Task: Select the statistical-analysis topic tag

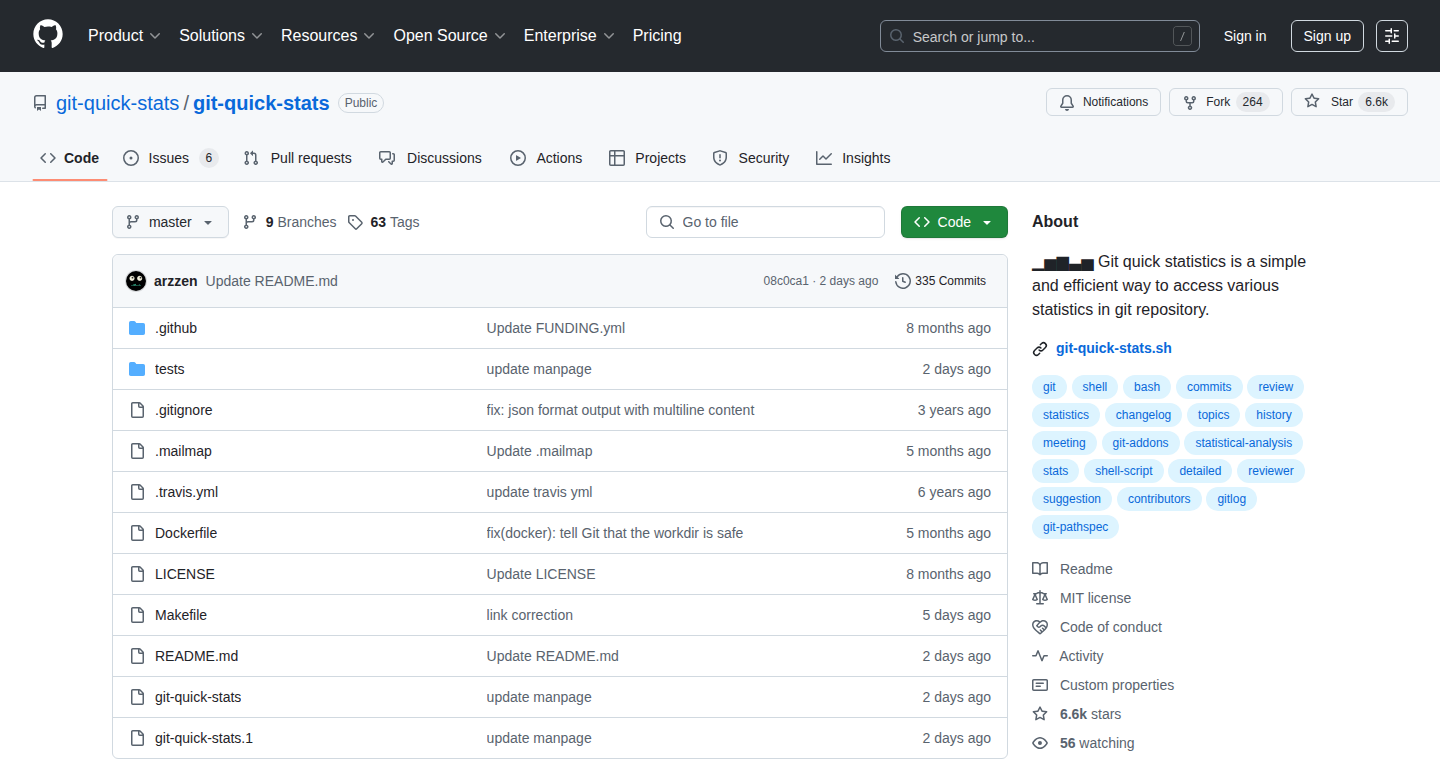Action: click(1244, 443)
